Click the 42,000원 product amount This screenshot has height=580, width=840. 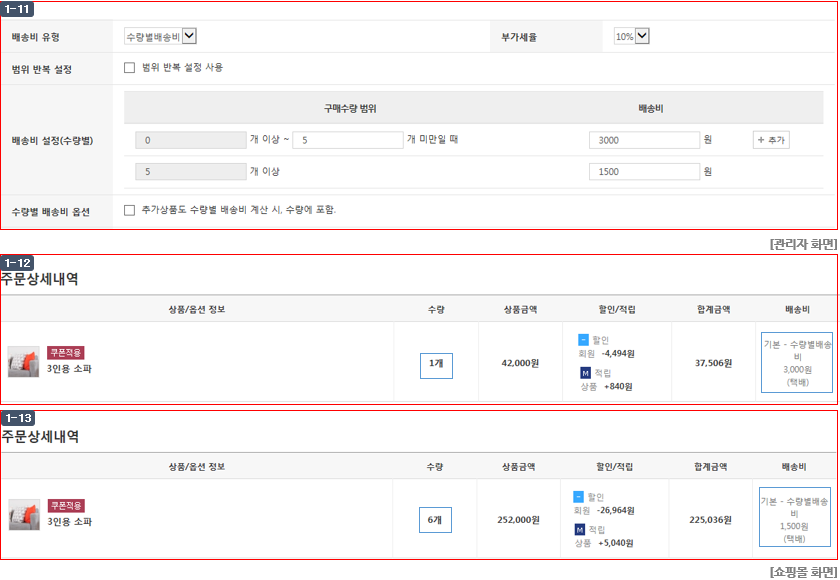point(520,363)
